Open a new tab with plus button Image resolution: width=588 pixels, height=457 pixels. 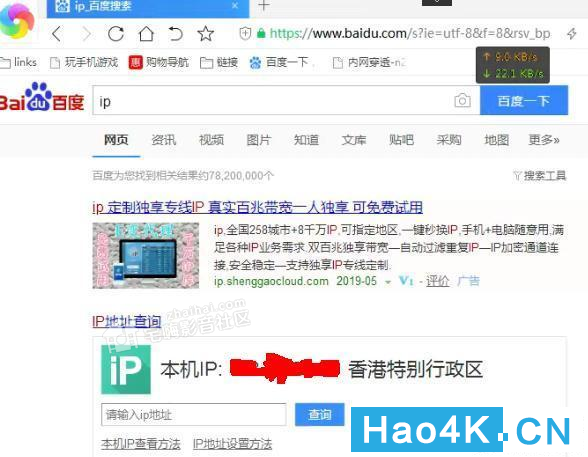tap(264, 5)
